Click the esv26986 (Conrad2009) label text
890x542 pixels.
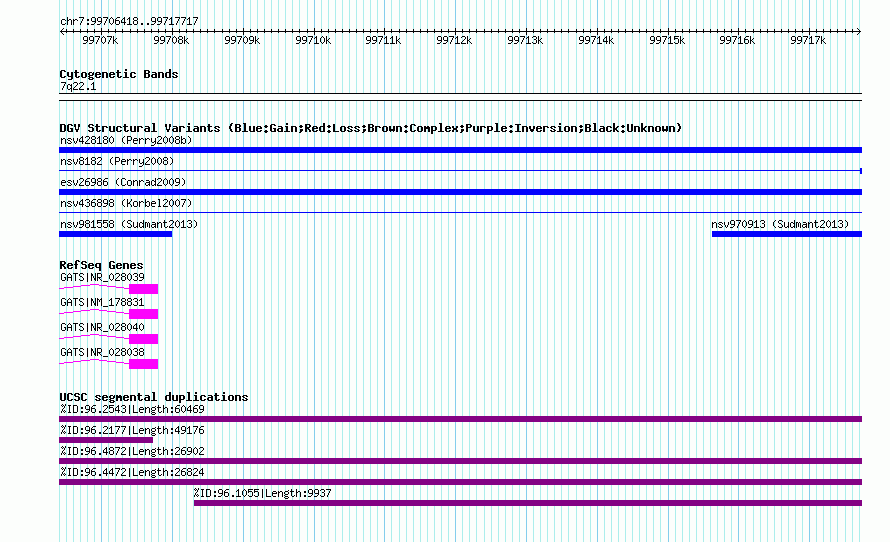click(x=123, y=182)
